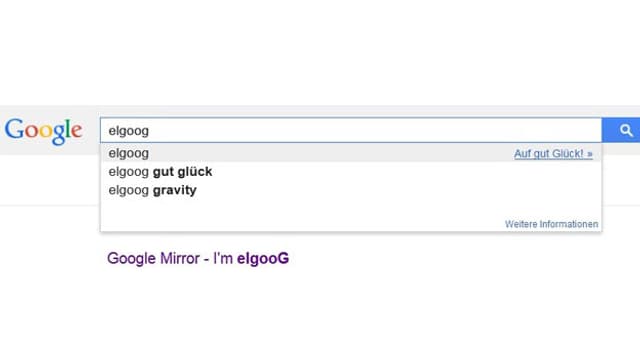Viewport: 640px width, 360px height.
Task: Focus the search box containing elgoog
Action: 351,130
